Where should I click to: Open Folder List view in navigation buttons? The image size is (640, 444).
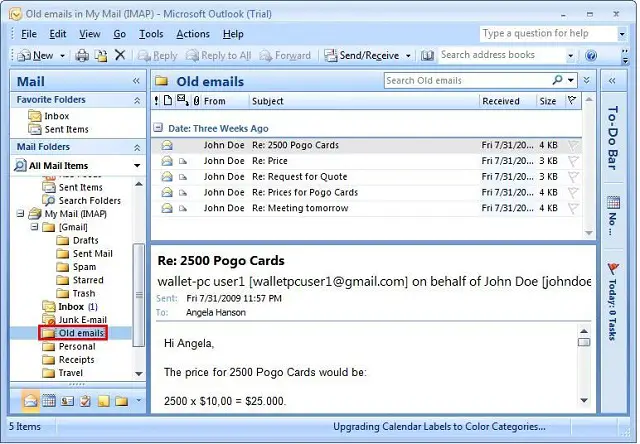click(x=121, y=401)
